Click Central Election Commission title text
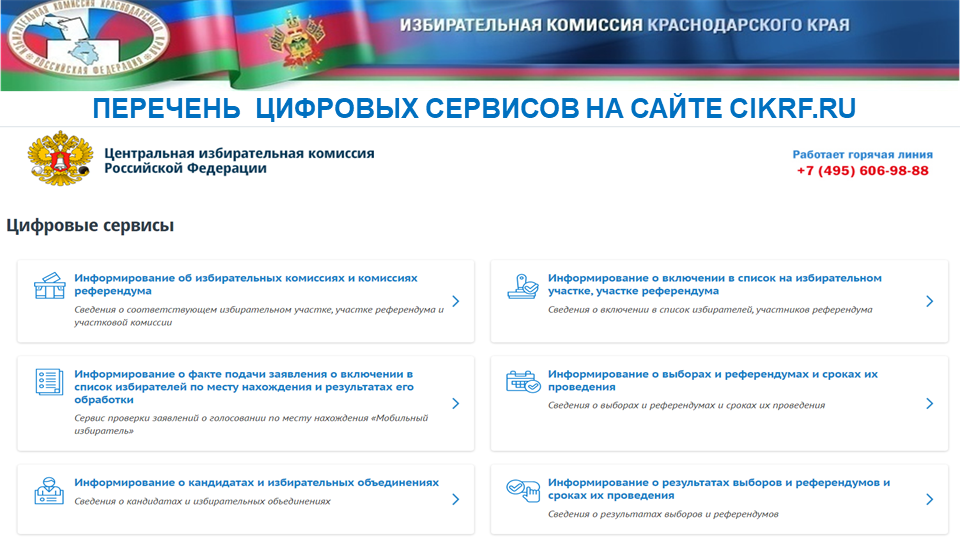 click(239, 161)
